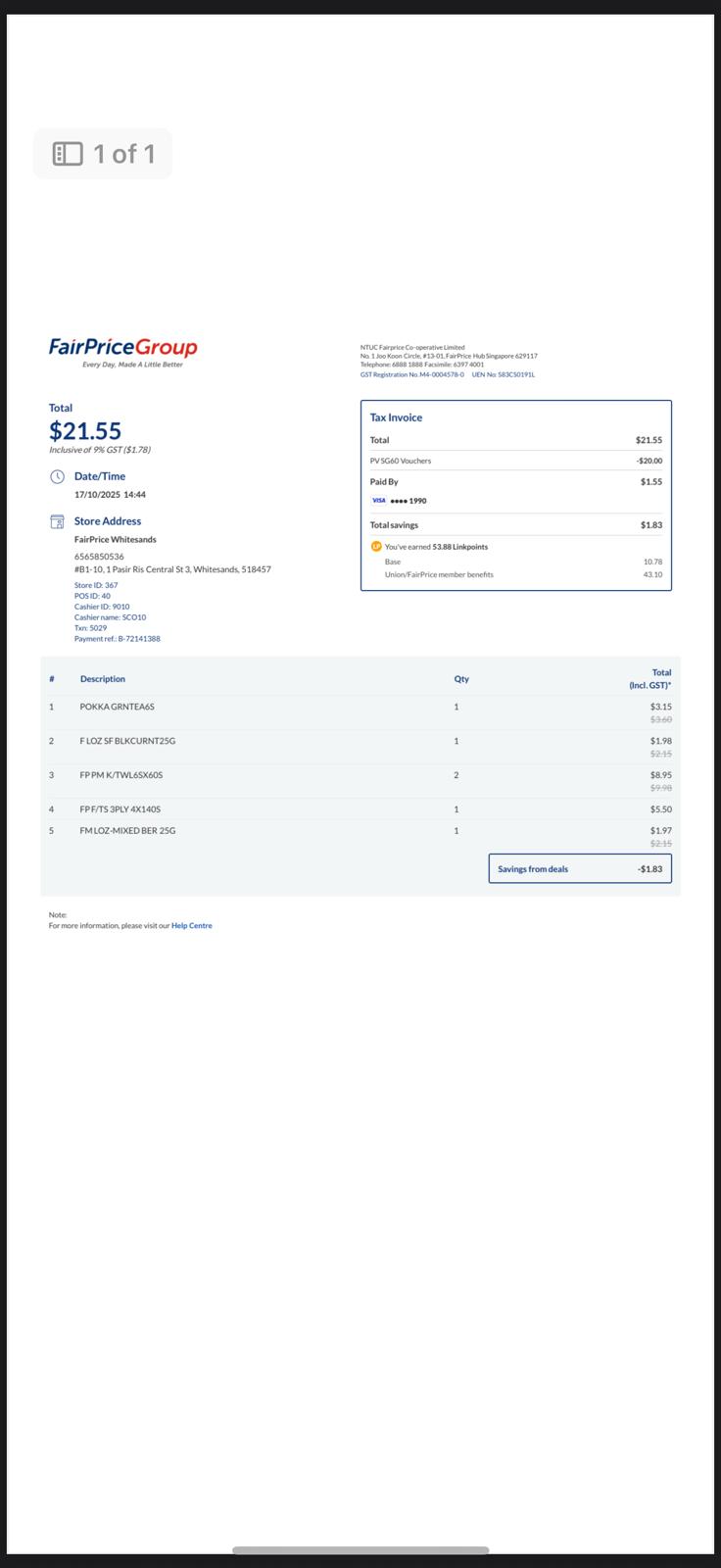Select member benefits value '43.10'
The width and height of the screenshot is (721, 1568).
pyautogui.click(x=652, y=575)
